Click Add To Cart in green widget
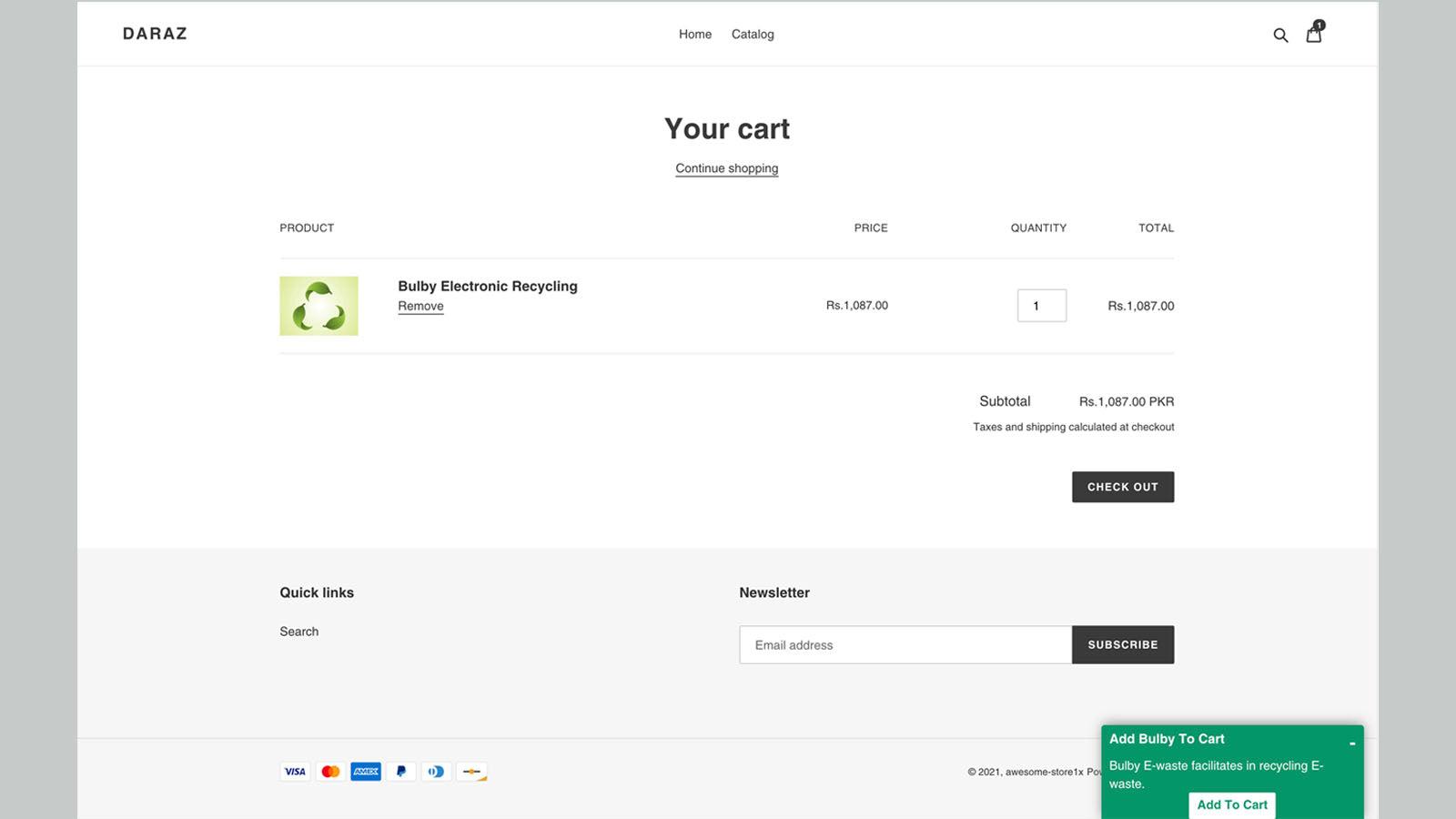Image resolution: width=1456 pixels, height=819 pixels. [x=1231, y=804]
